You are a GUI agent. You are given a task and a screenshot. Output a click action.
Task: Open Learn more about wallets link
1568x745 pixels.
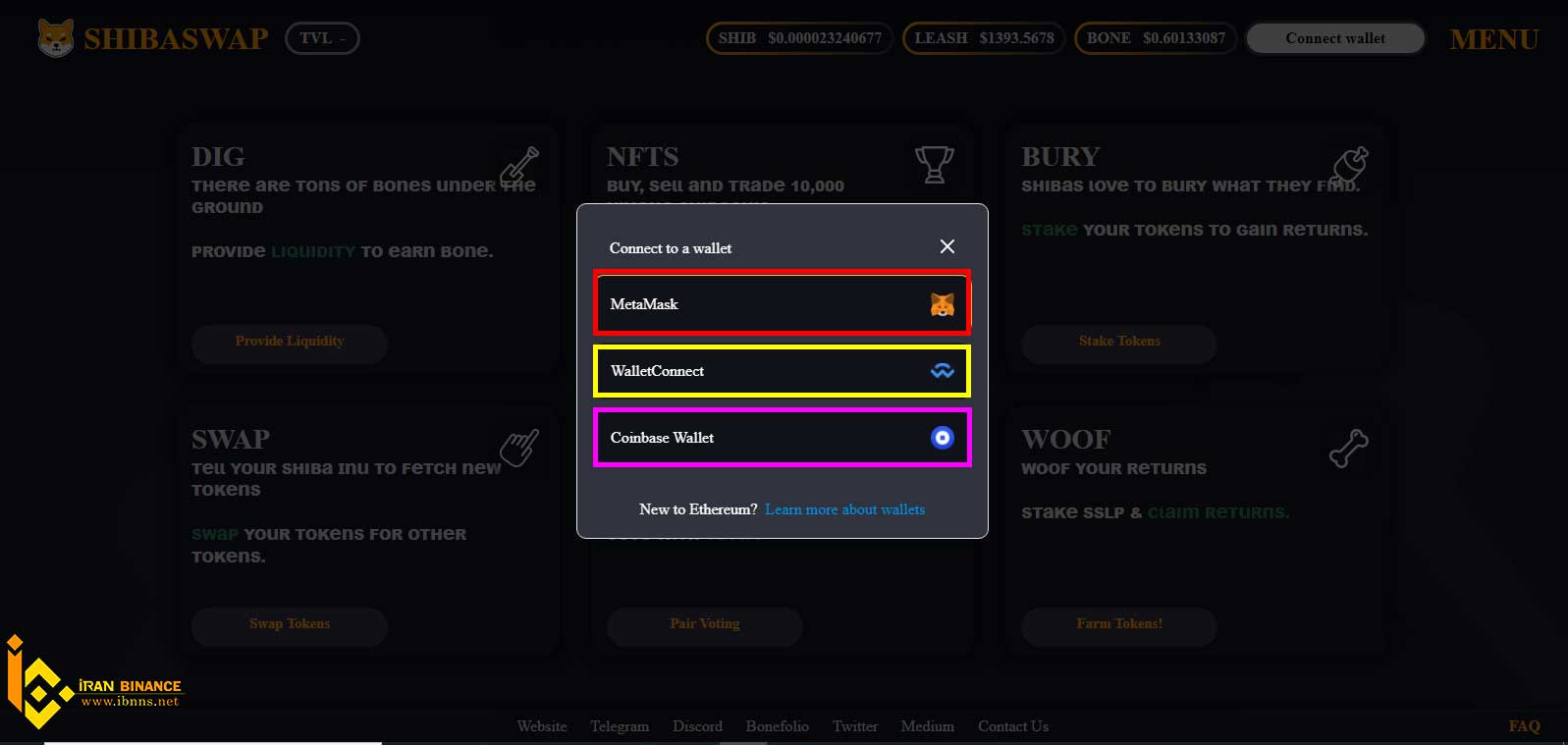(844, 509)
